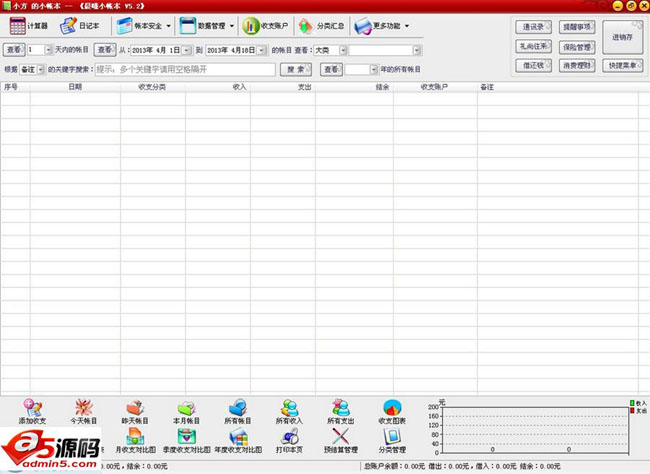The height and width of the screenshot is (474, 650).
Task: Open 季度收支对比图 quarterly comparison chart
Action: [187, 440]
